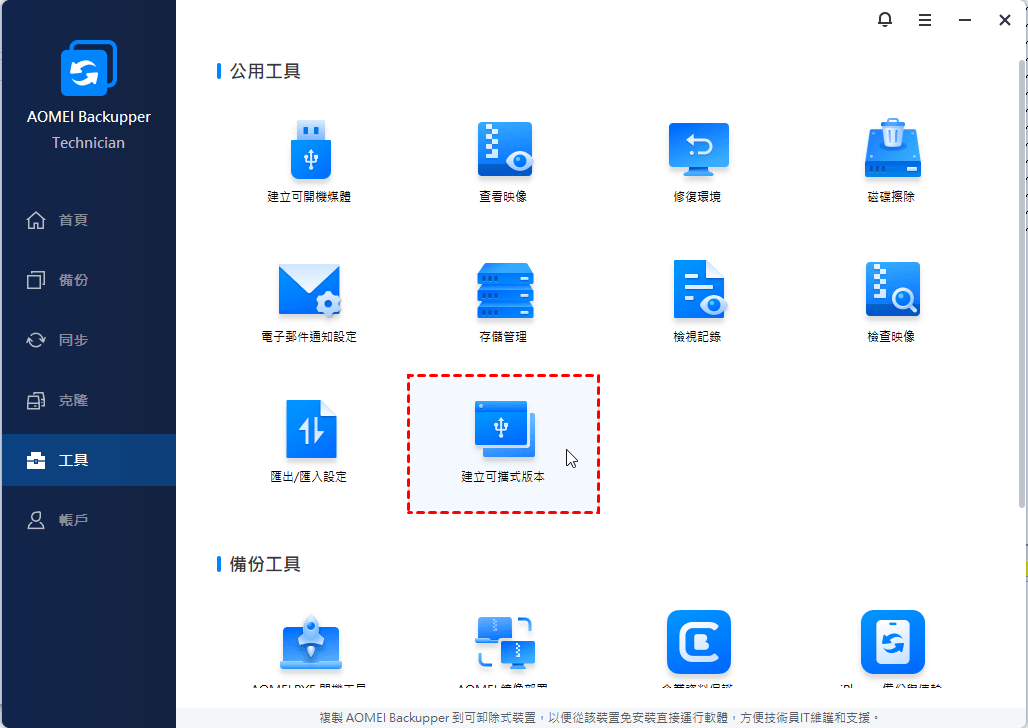The image size is (1028, 728).
Task: Switch to 克隆 clone section
Action: pos(89,400)
